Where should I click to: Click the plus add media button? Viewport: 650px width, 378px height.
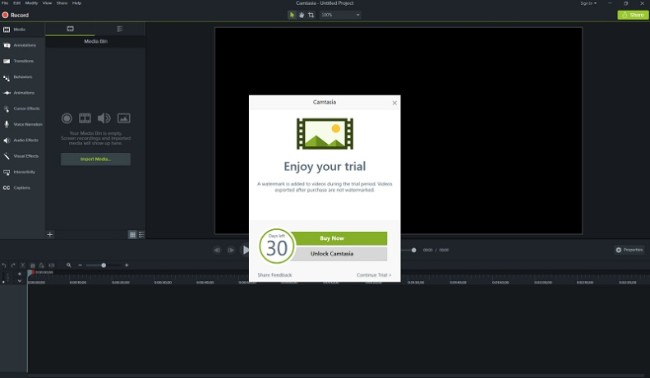[50, 235]
